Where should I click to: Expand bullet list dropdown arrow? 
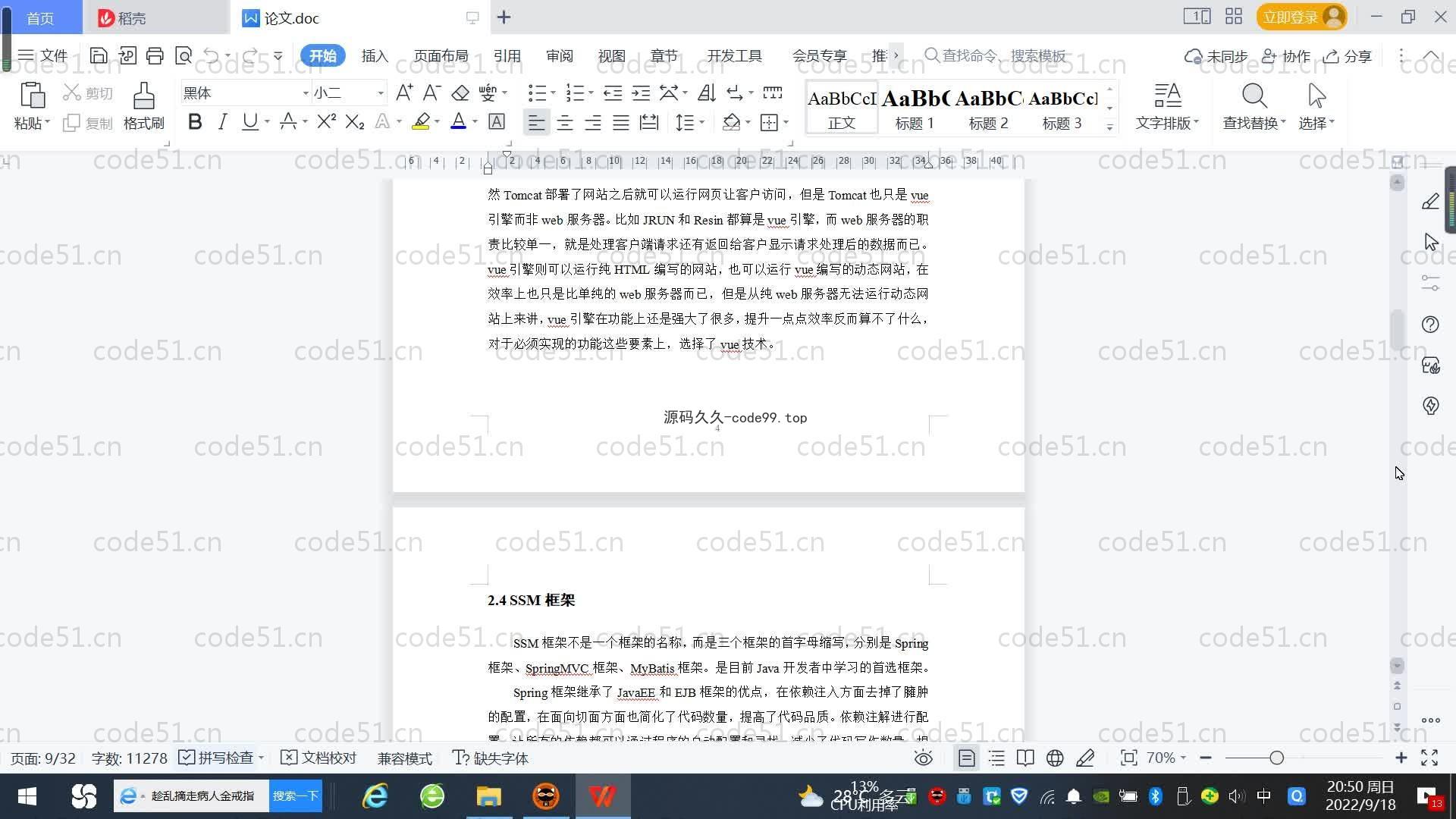(554, 93)
